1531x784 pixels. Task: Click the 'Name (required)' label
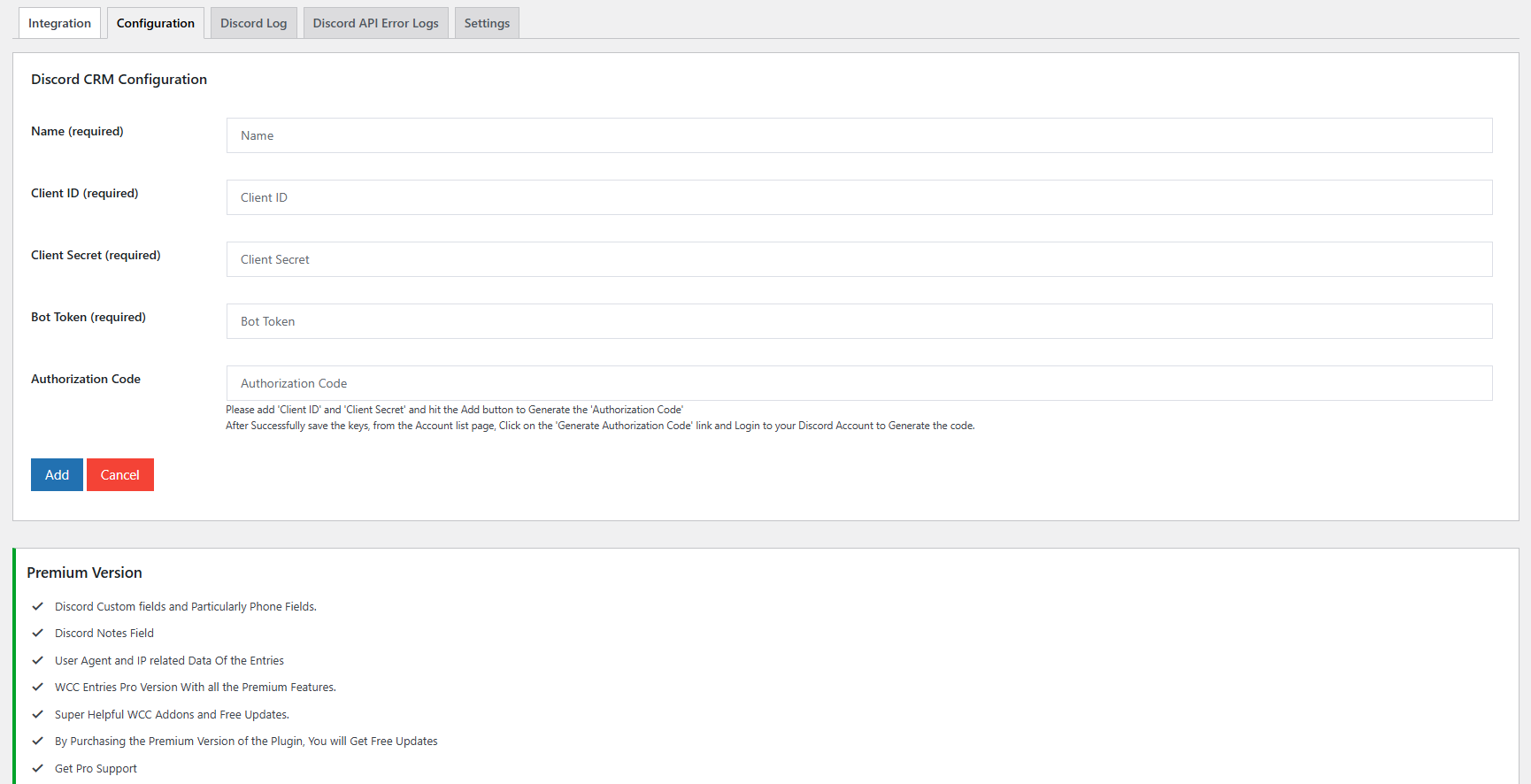(x=77, y=131)
